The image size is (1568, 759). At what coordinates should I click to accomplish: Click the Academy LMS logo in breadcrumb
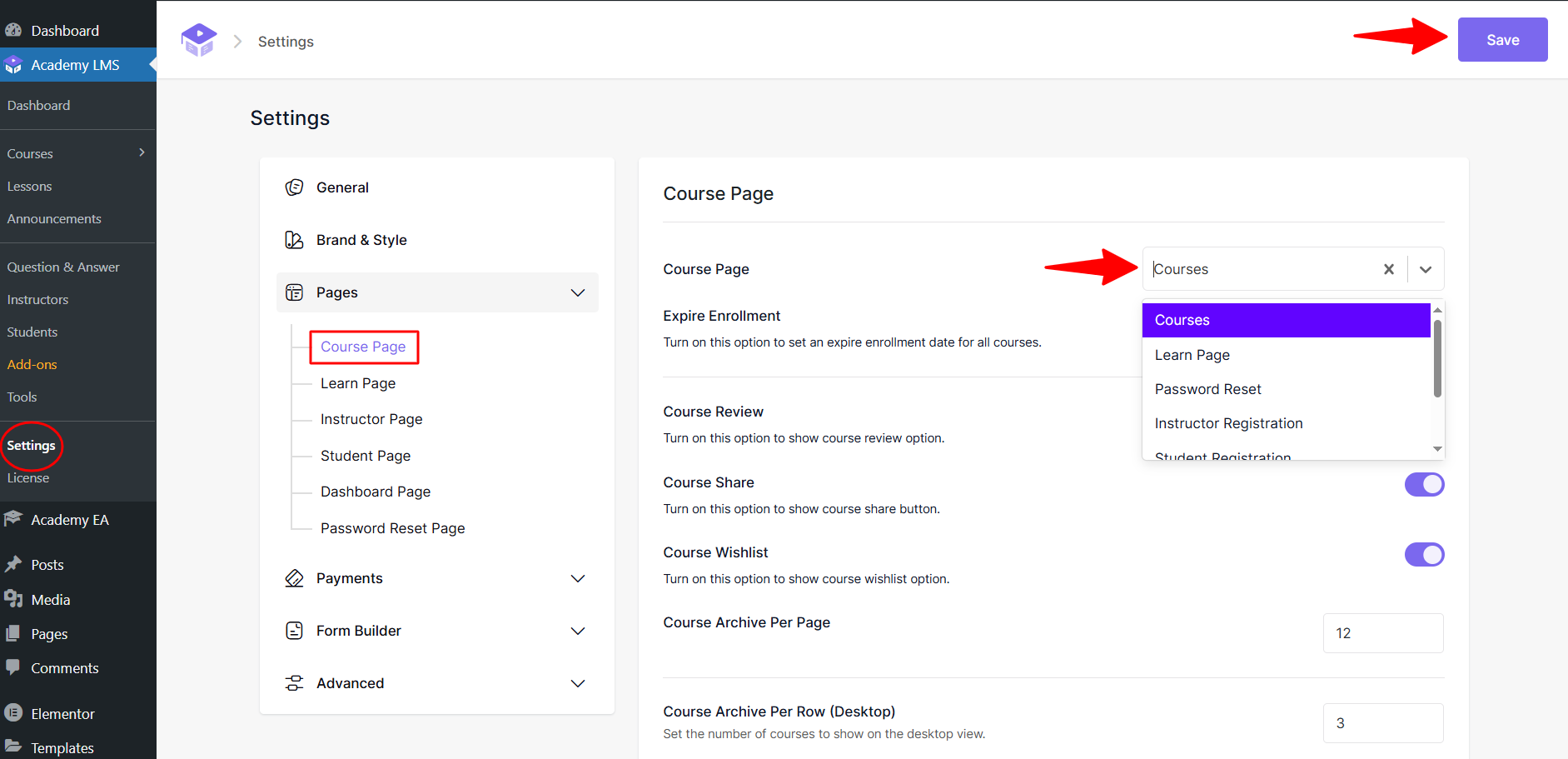click(199, 39)
